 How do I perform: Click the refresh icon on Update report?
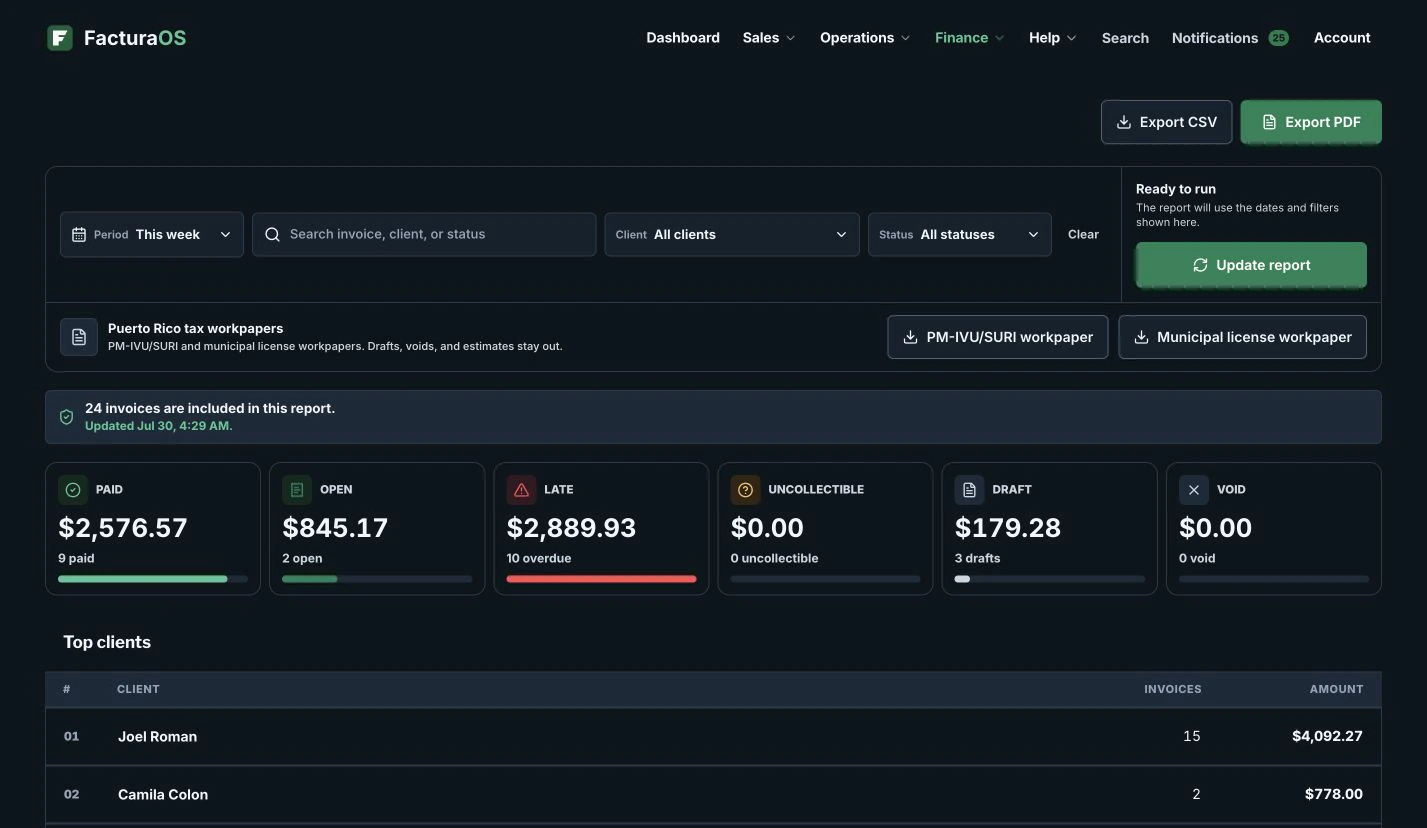tap(1200, 265)
